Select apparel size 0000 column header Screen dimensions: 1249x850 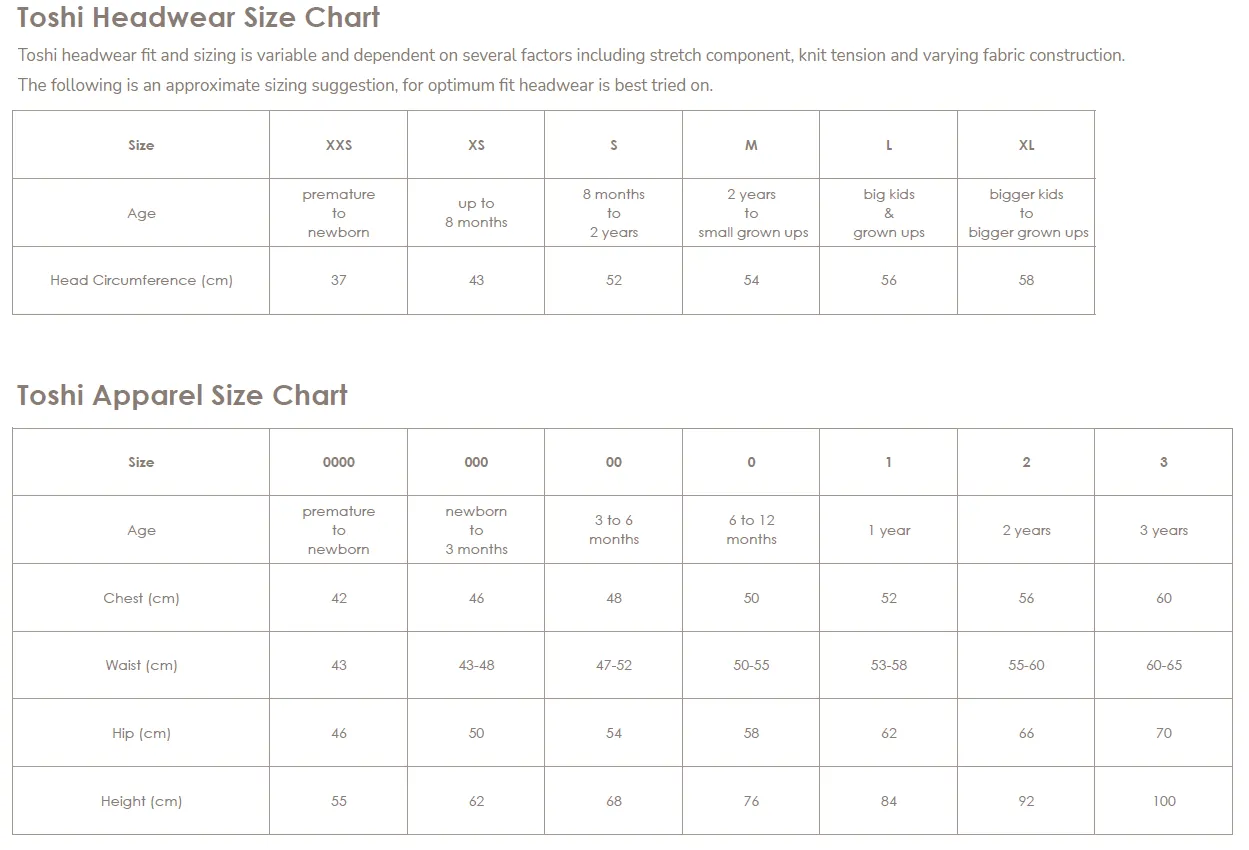(339, 462)
